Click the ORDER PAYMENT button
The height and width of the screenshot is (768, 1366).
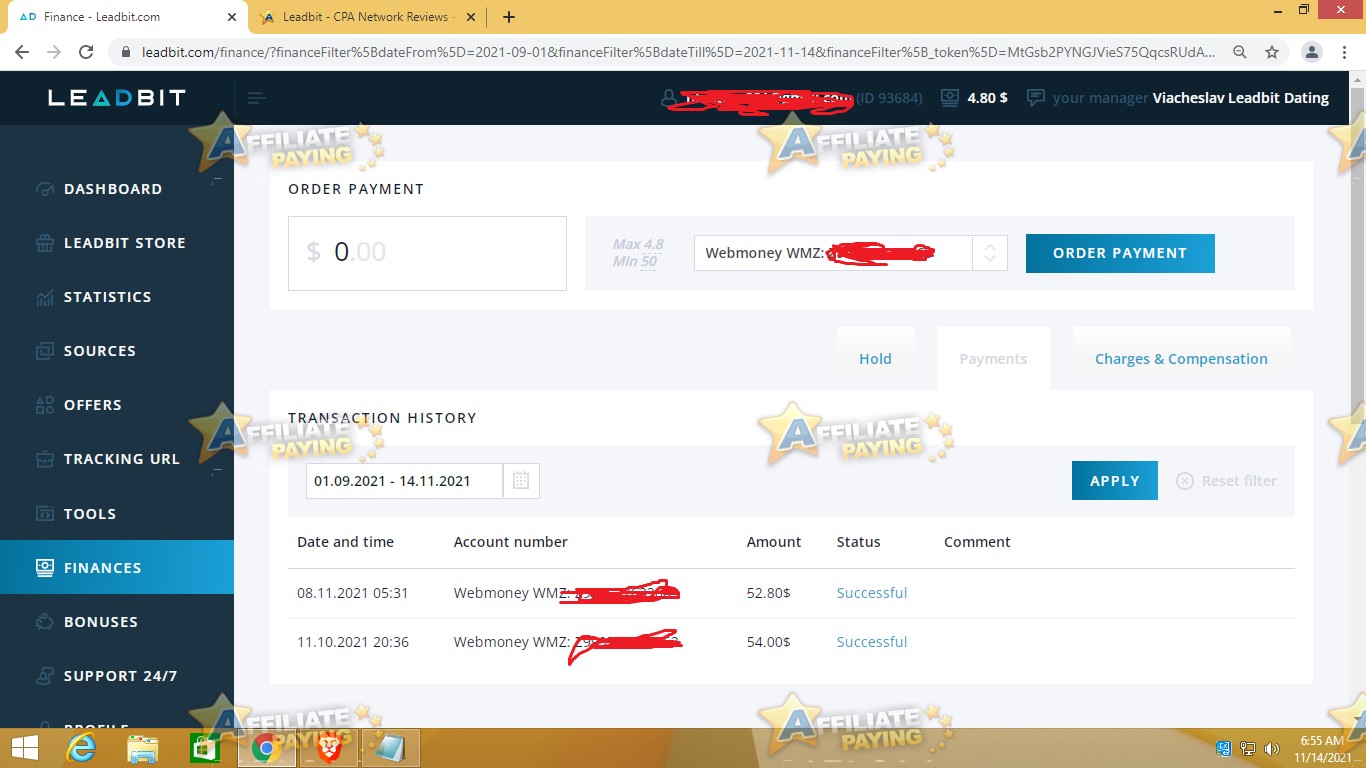click(1120, 253)
